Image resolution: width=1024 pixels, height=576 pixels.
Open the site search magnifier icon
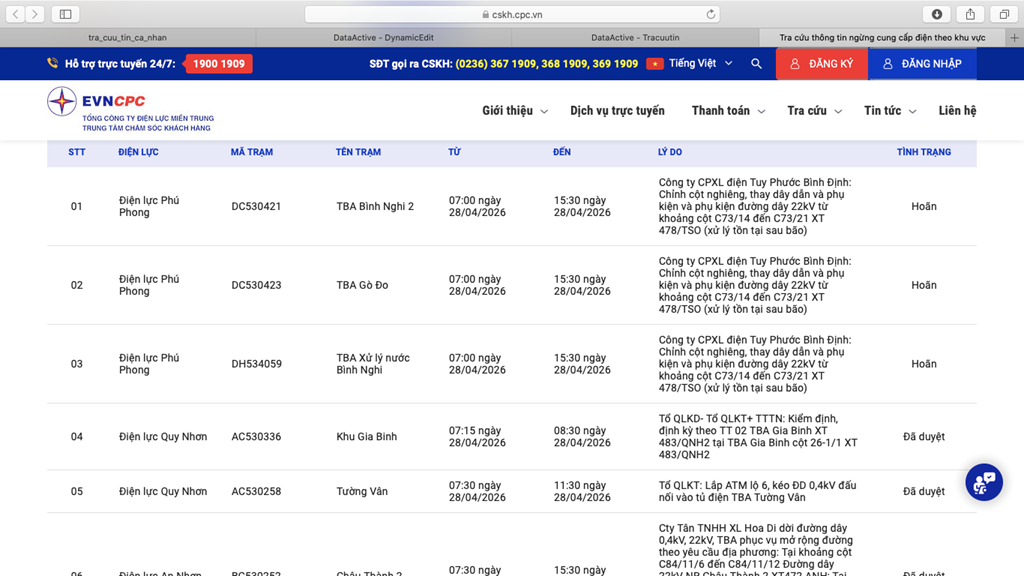(756, 64)
